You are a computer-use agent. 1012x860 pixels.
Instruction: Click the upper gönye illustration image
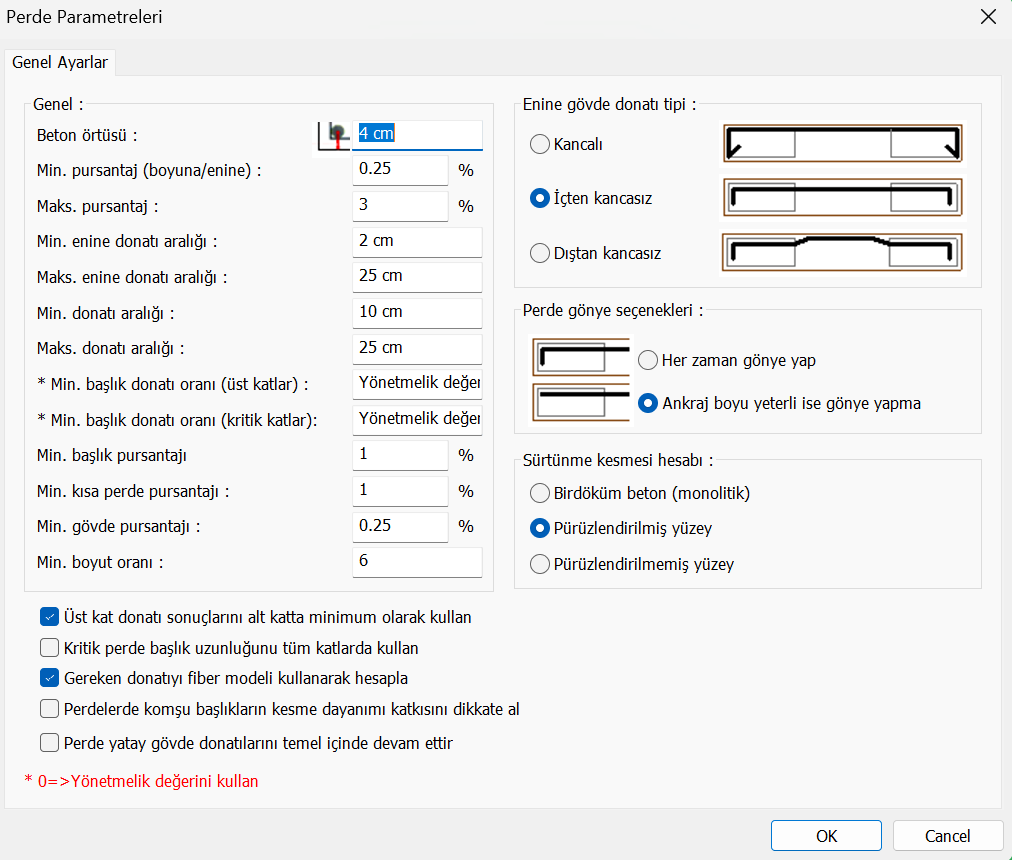coord(581,356)
